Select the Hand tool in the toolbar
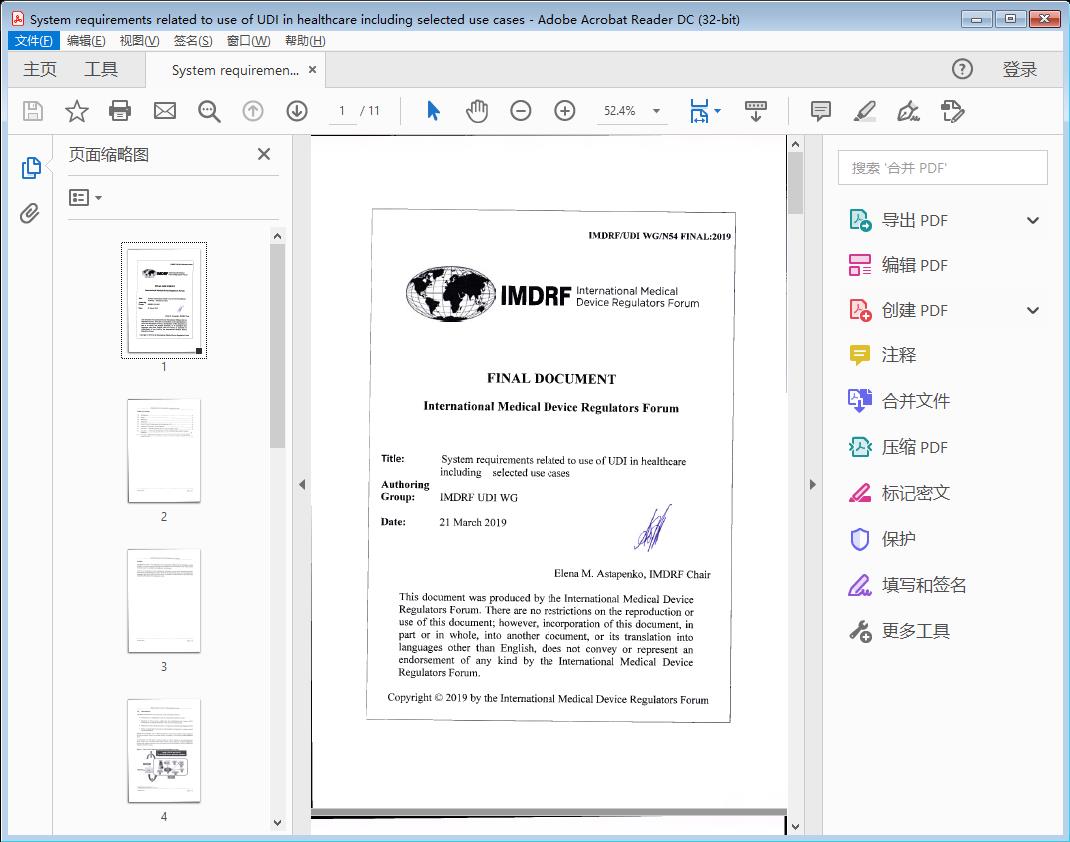This screenshot has width=1070, height=842. [x=477, y=111]
